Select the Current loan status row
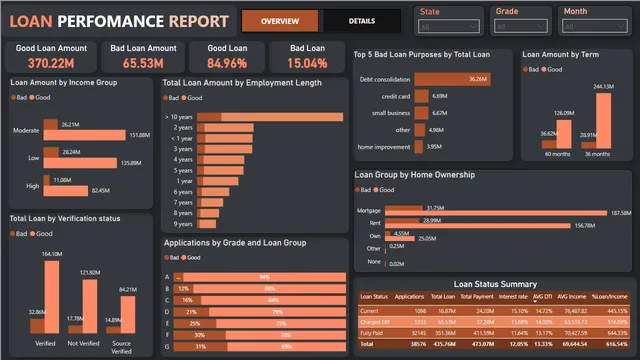 point(494,311)
